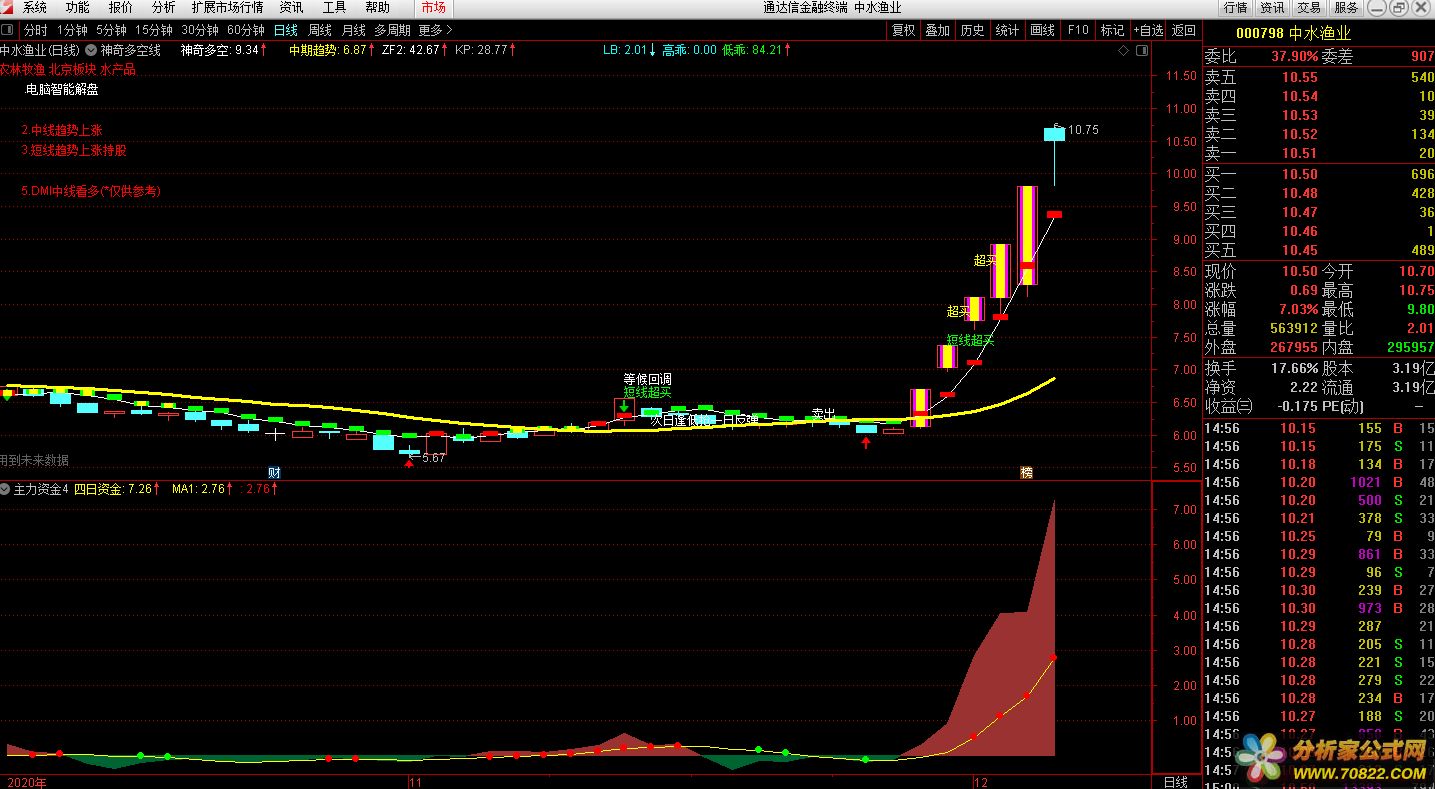Viewport: 1435px width, 789px height.
Task: Open the 功能 menu
Action: (77, 7)
